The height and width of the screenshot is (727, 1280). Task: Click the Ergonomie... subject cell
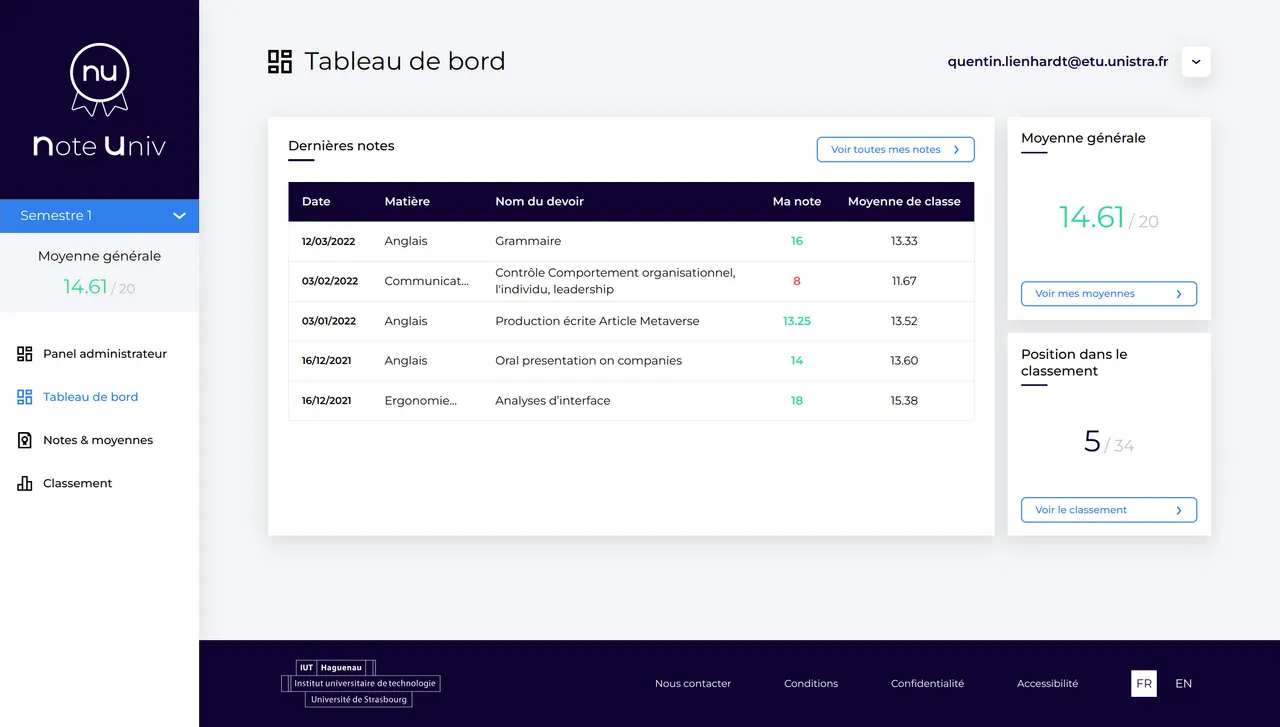coord(421,401)
